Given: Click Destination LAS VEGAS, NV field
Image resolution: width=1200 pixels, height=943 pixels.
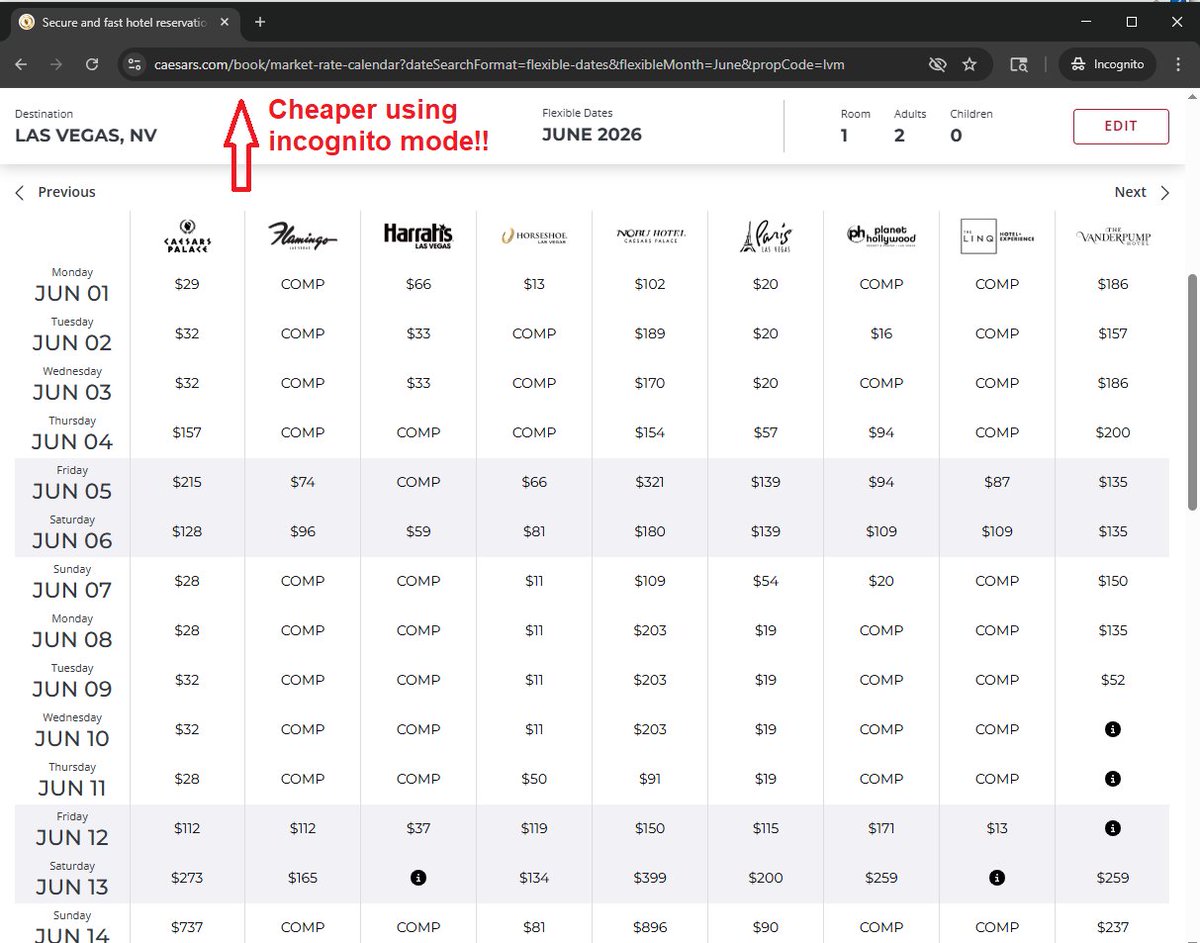Looking at the screenshot, I should click(x=86, y=127).
